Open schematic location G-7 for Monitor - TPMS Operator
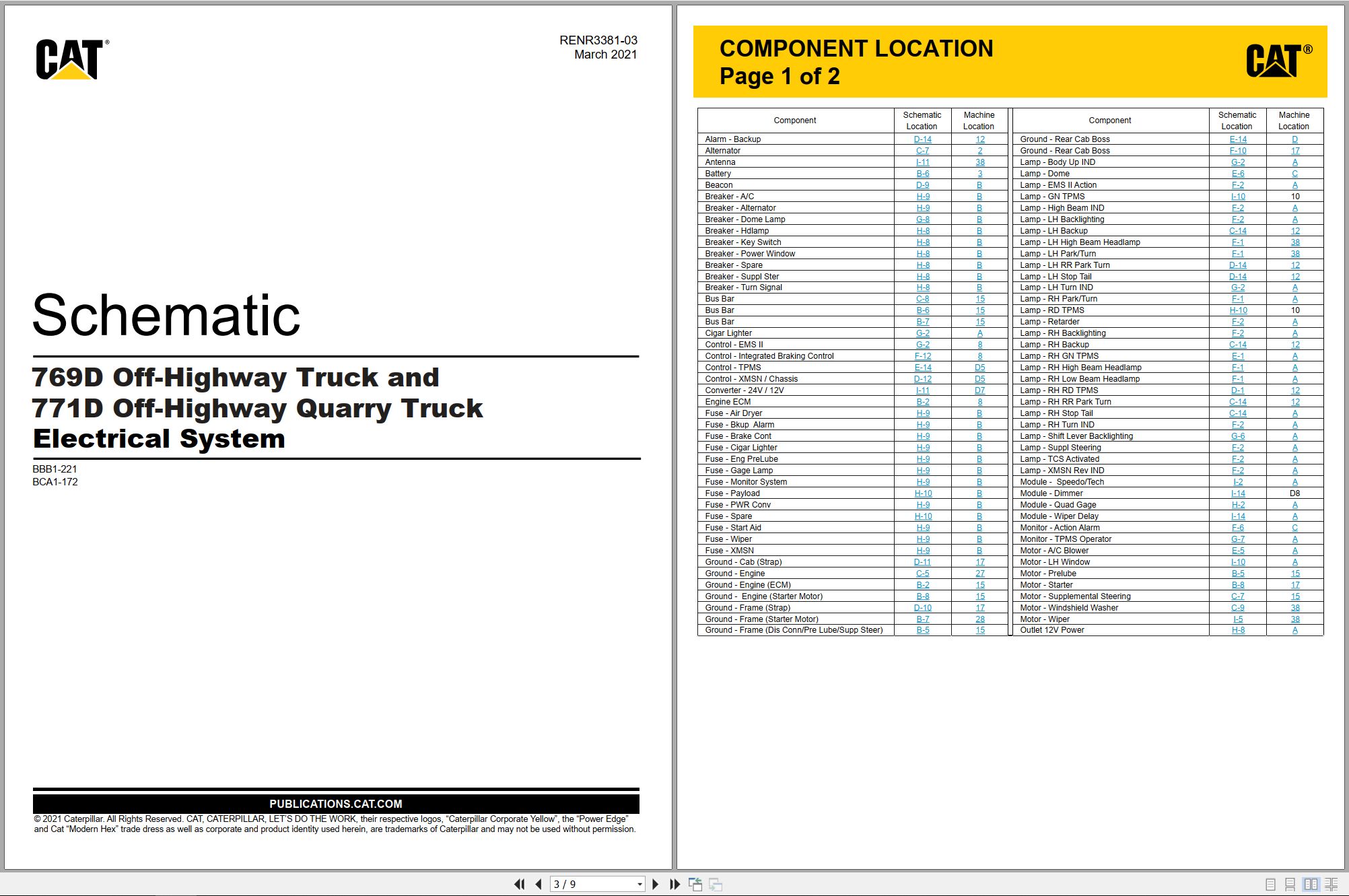Image resolution: width=1349 pixels, height=896 pixels. pos(1237,539)
